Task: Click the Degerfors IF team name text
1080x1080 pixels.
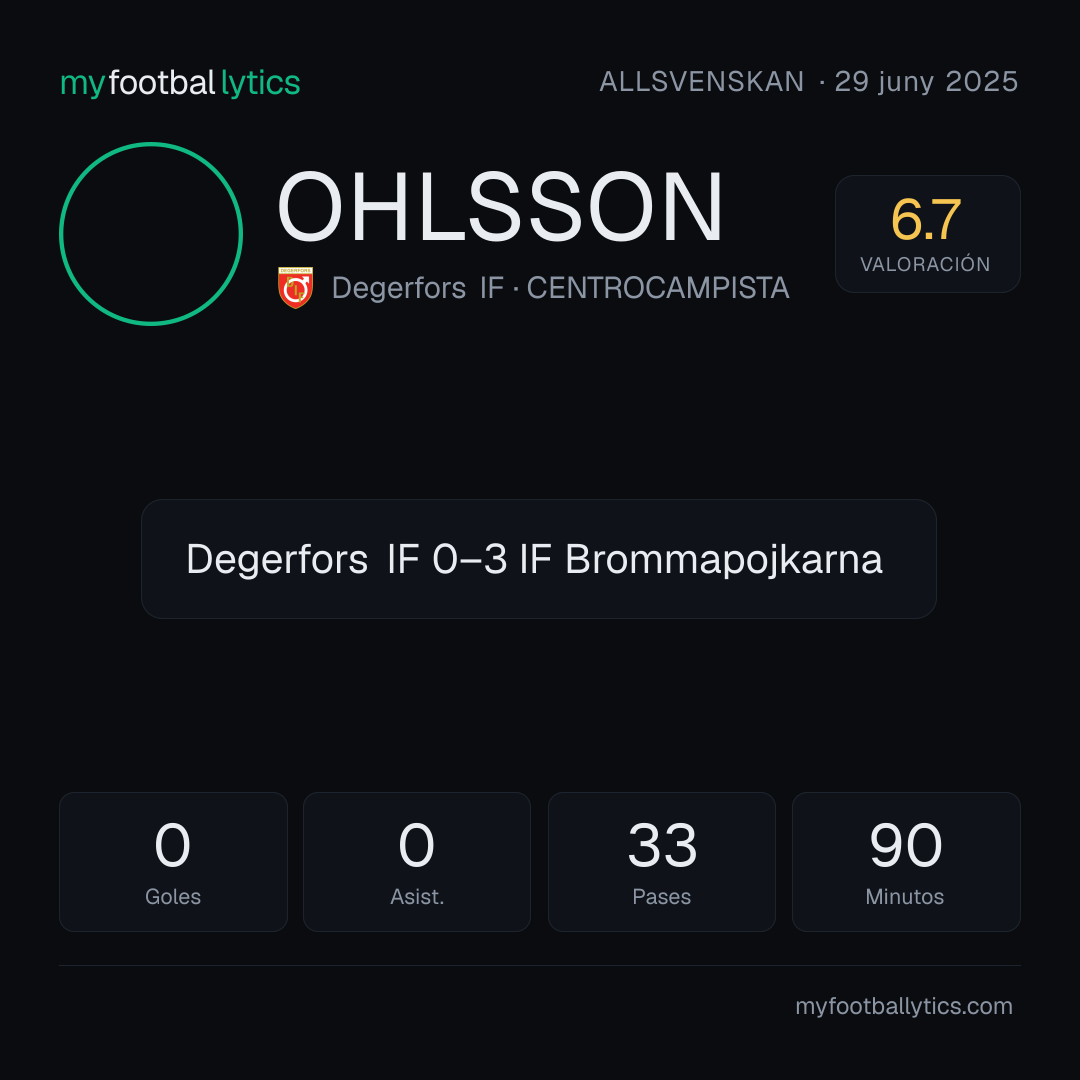Action: [x=417, y=288]
